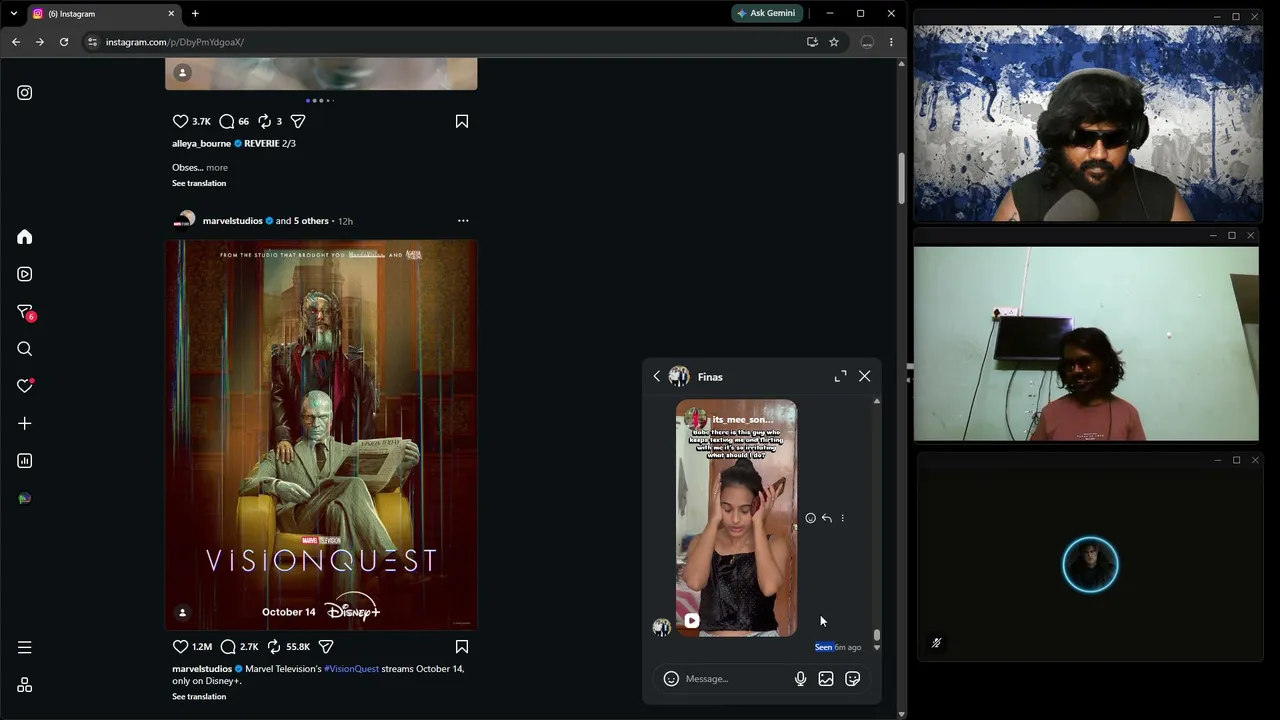
Task: Save the alleya_bourne post with bookmark
Action: pos(462,121)
